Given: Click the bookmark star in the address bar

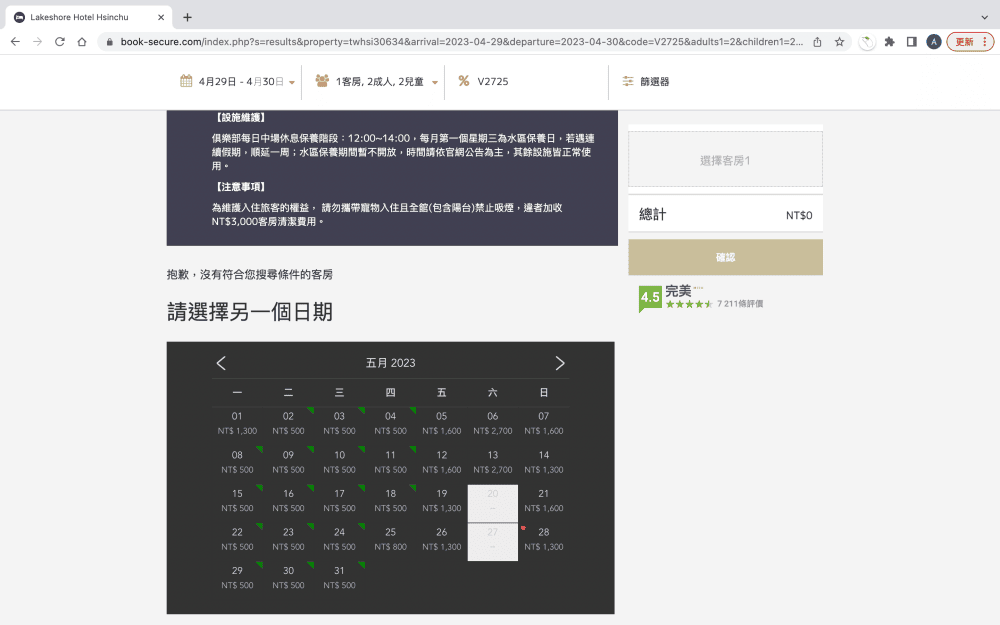Looking at the screenshot, I should [840, 42].
